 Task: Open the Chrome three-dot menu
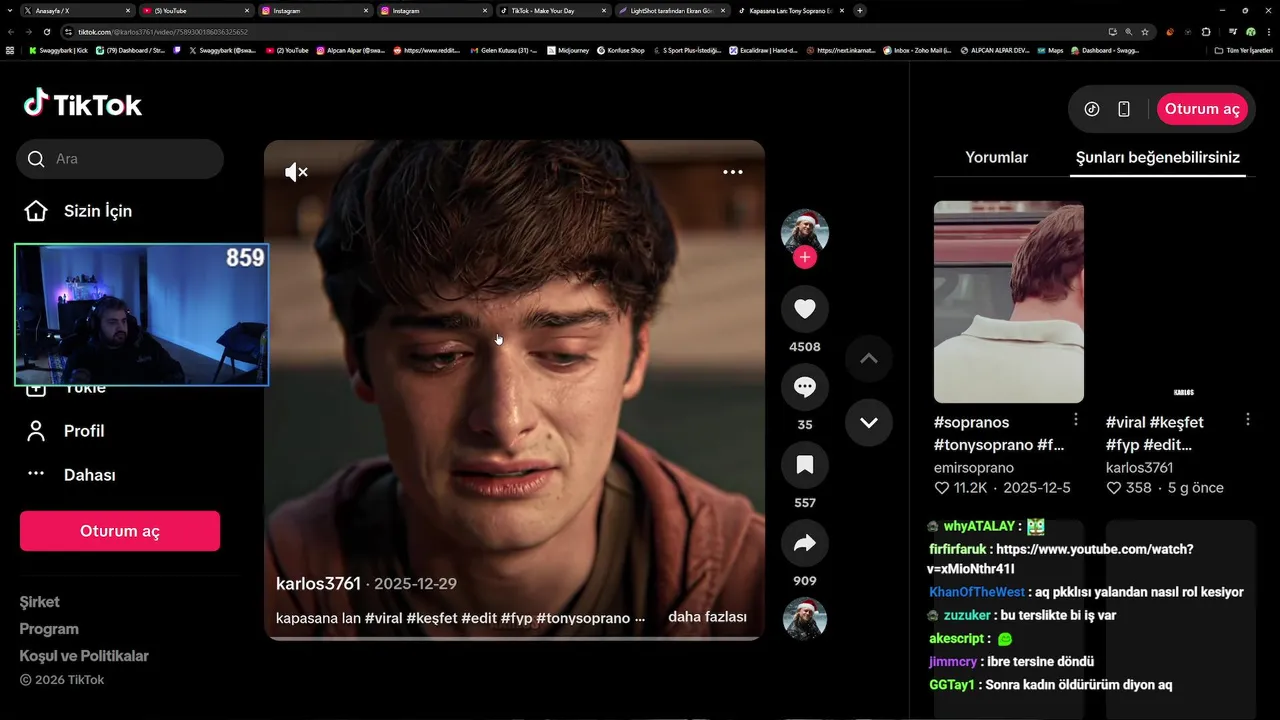(1268, 32)
